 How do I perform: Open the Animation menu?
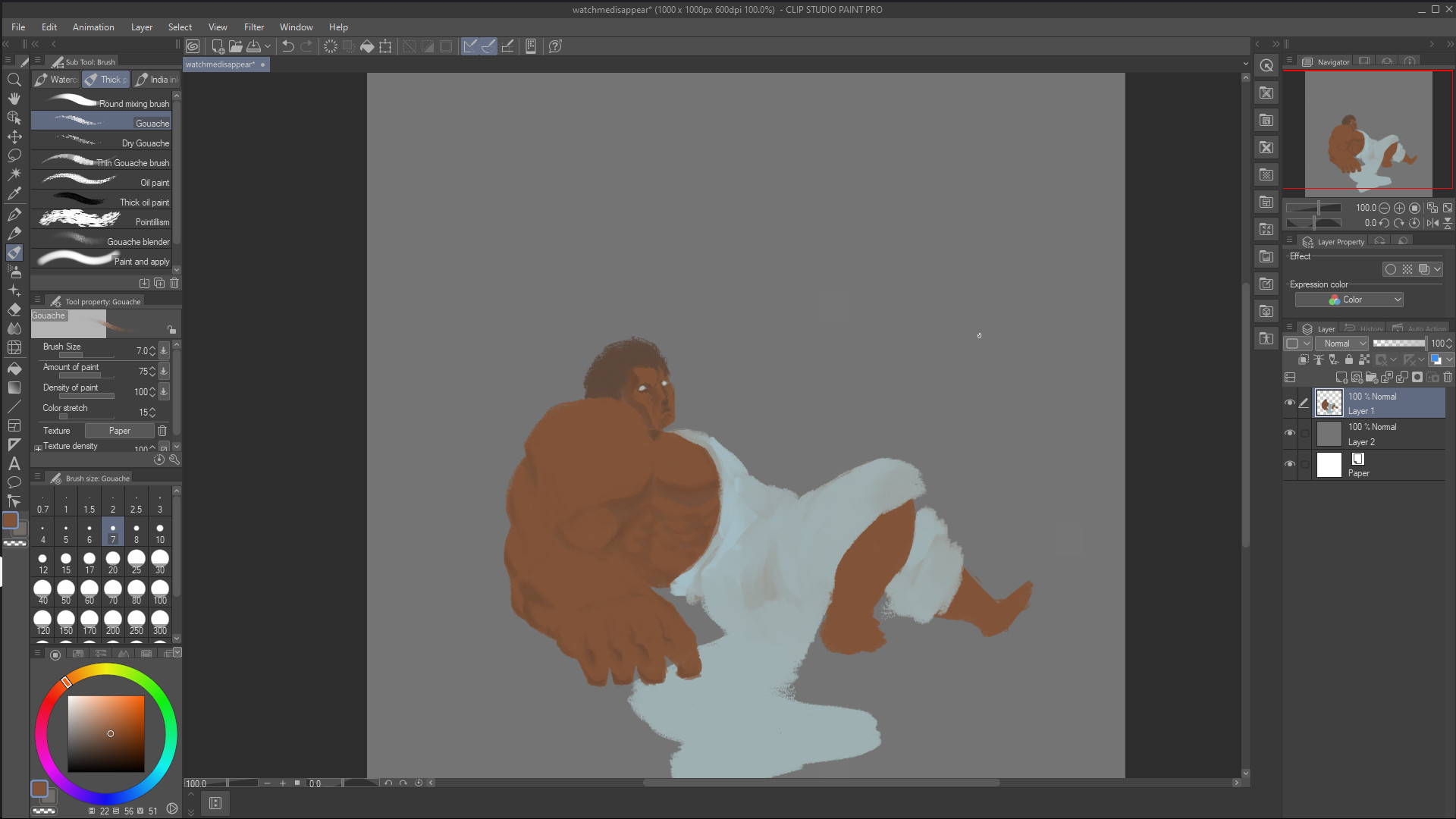(93, 27)
